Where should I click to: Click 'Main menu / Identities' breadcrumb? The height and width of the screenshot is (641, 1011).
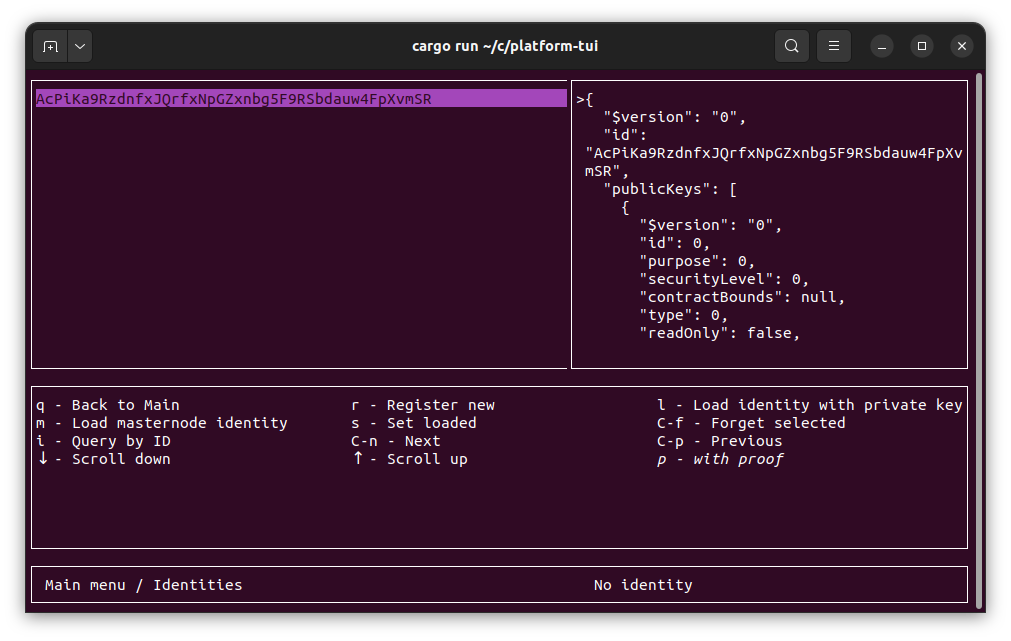pyautogui.click(x=144, y=585)
